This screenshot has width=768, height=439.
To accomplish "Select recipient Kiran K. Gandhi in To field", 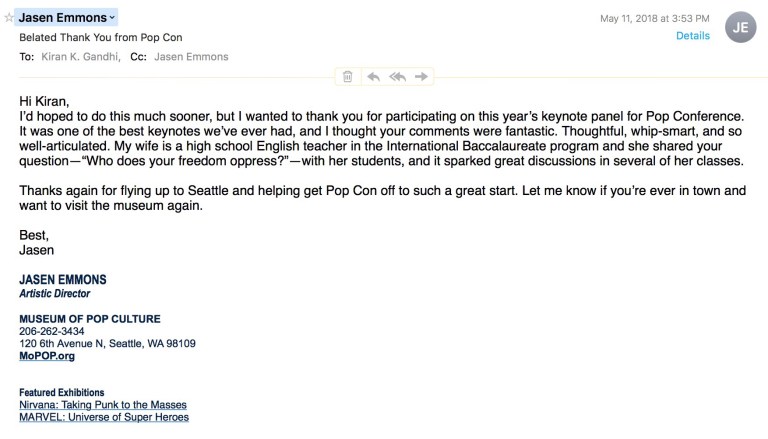I will 81,57.
